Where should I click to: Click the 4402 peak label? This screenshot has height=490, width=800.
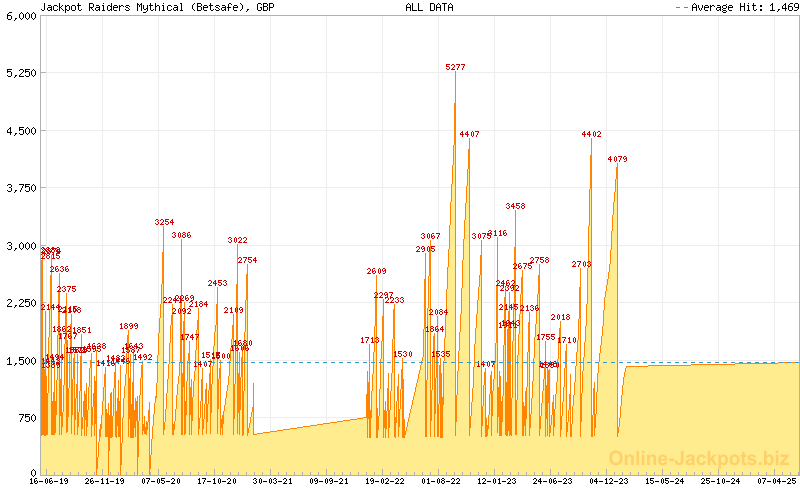pyautogui.click(x=591, y=134)
